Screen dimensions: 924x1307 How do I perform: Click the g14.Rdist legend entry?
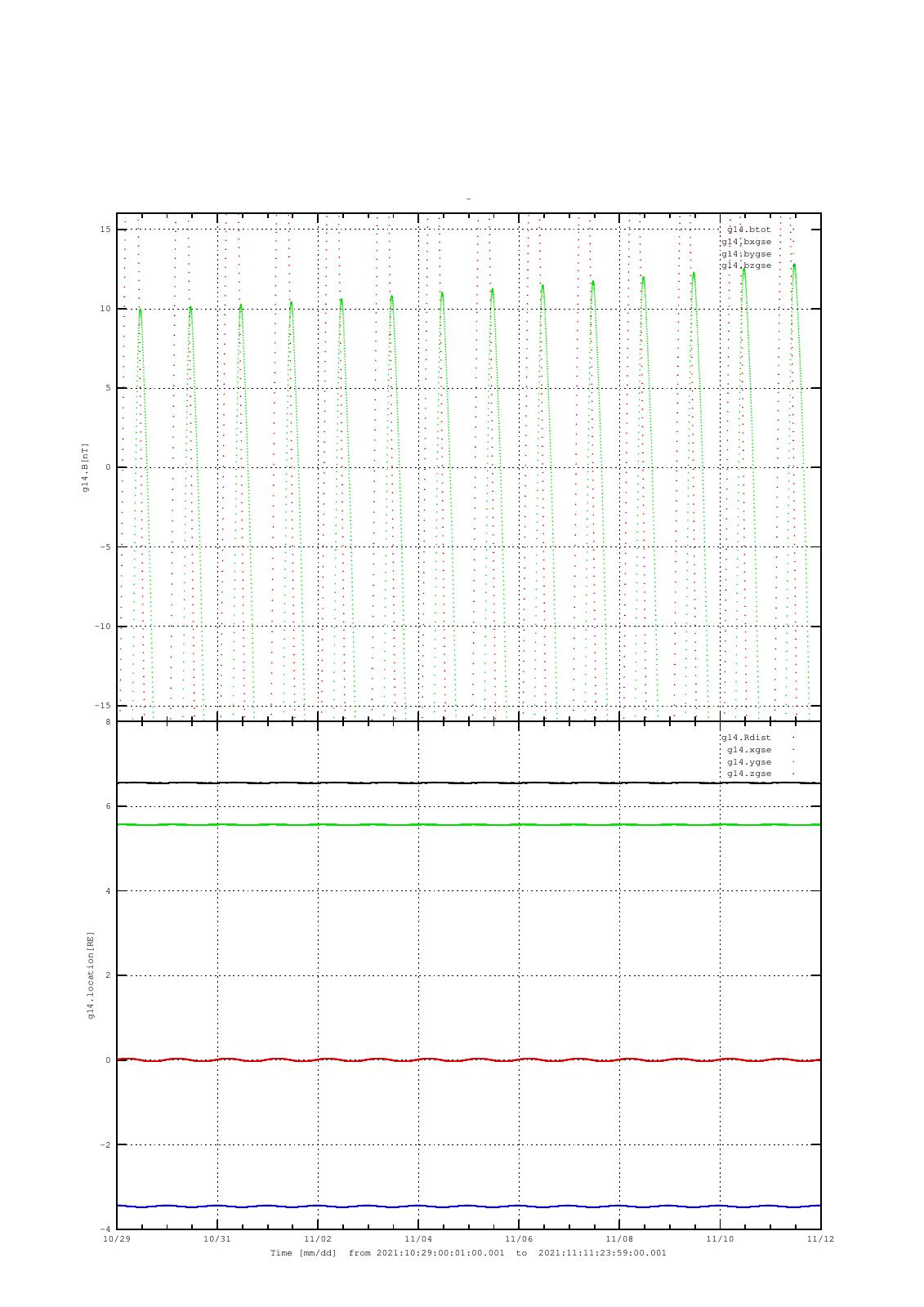click(746, 738)
